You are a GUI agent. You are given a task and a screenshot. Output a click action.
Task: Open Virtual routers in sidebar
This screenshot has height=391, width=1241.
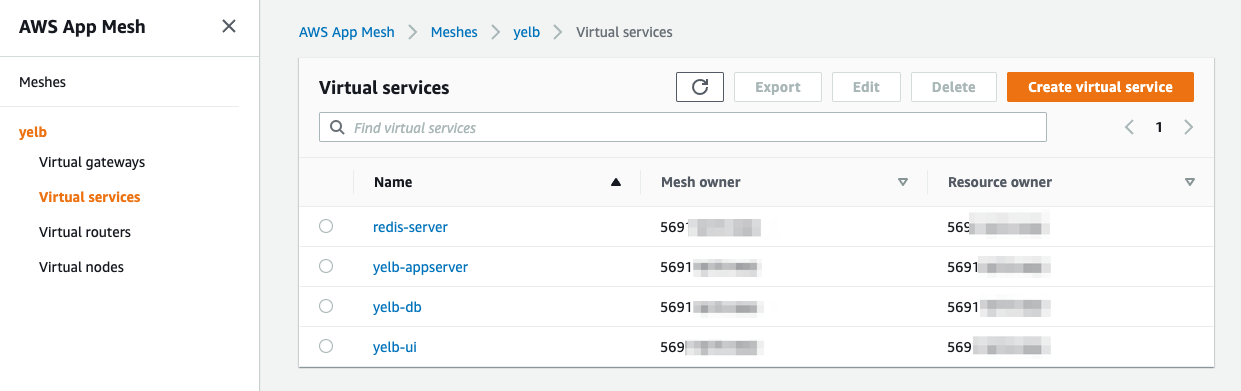point(85,232)
